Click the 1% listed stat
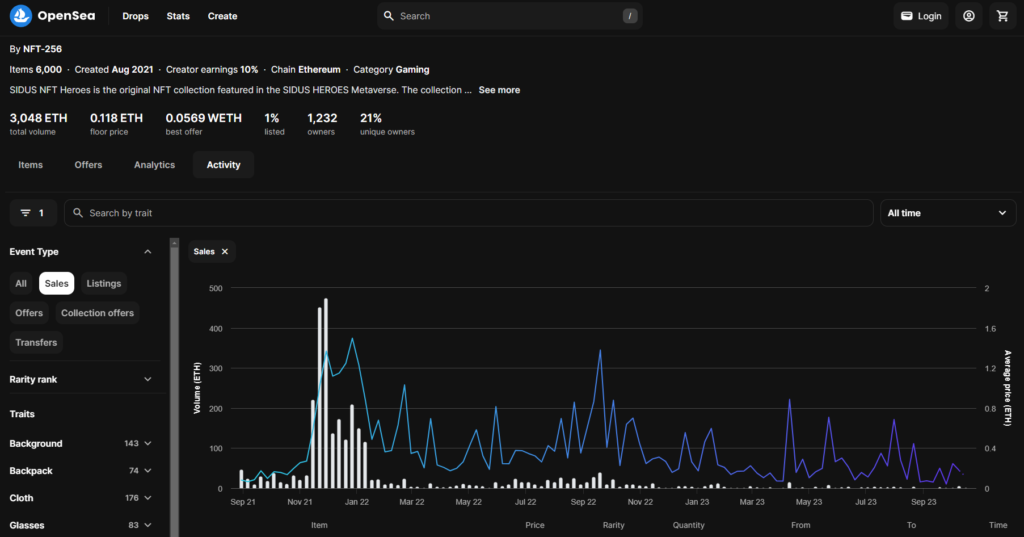Image resolution: width=1024 pixels, height=537 pixels. click(x=274, y=123)
